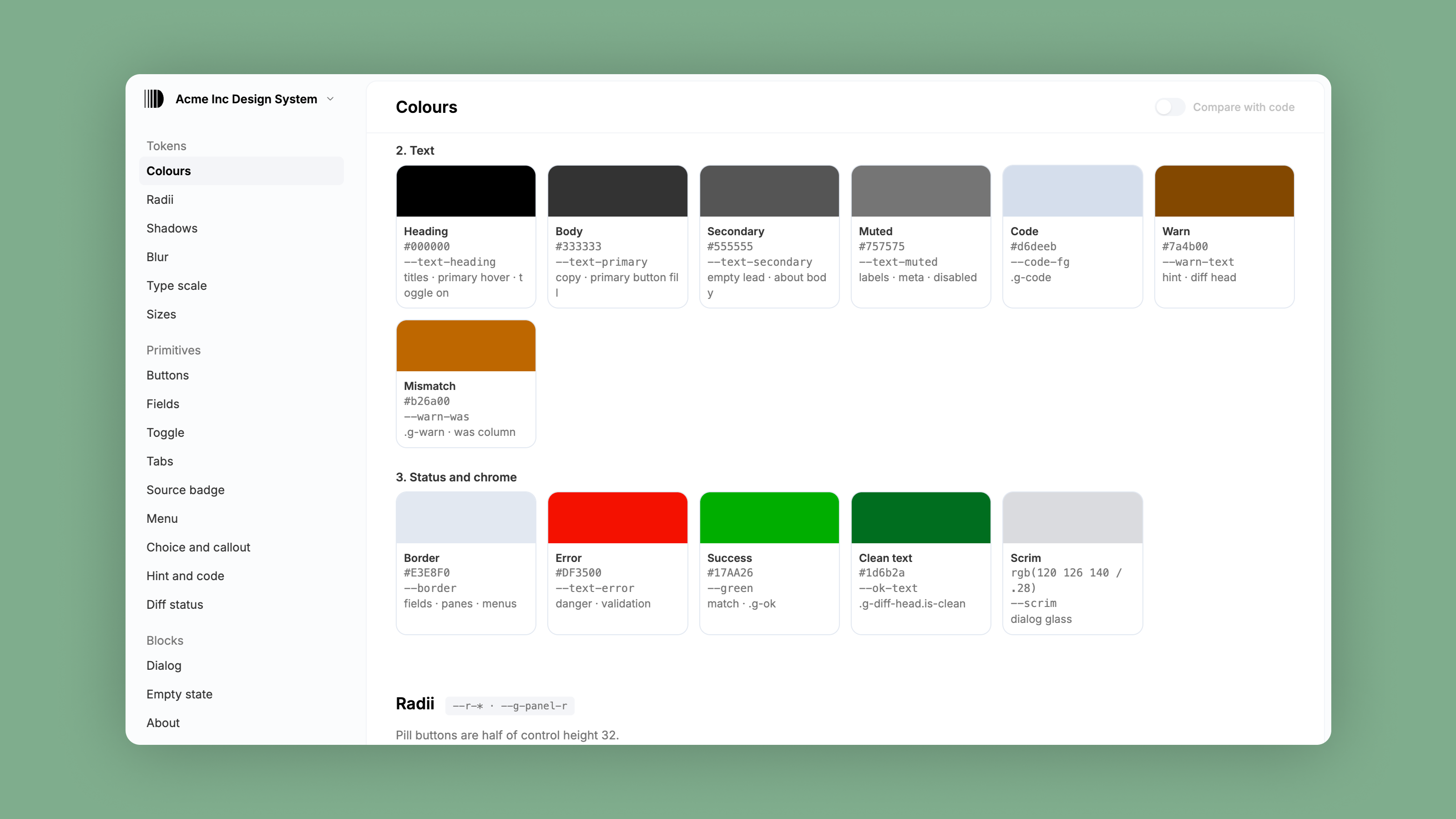This screenshot has height=819, width=1456.
Task: Select the orange Mismatch swatch
Action: [x=466, y=346]
